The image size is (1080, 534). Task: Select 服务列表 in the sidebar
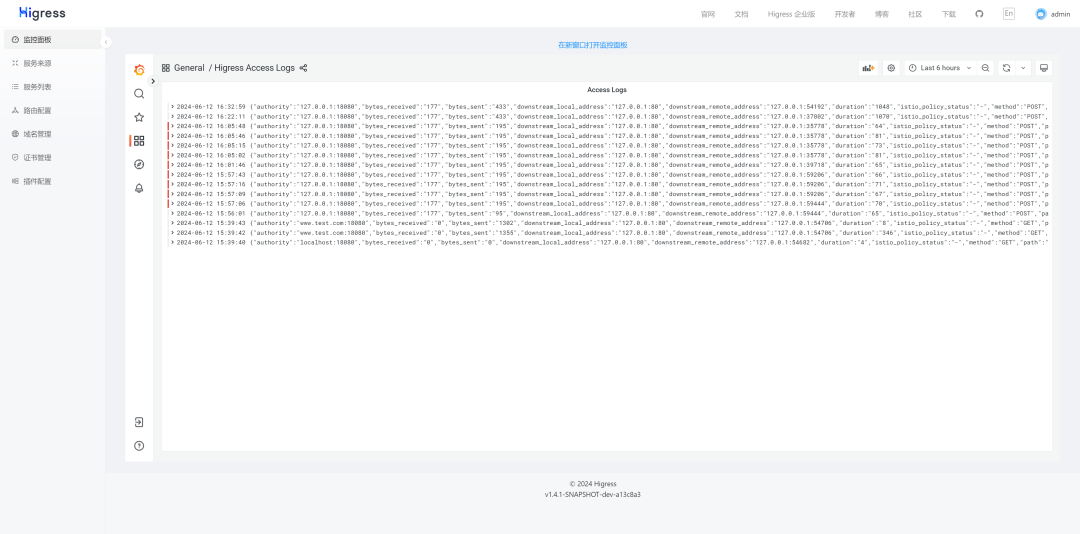pyautogui.click(x=52, y=87)
